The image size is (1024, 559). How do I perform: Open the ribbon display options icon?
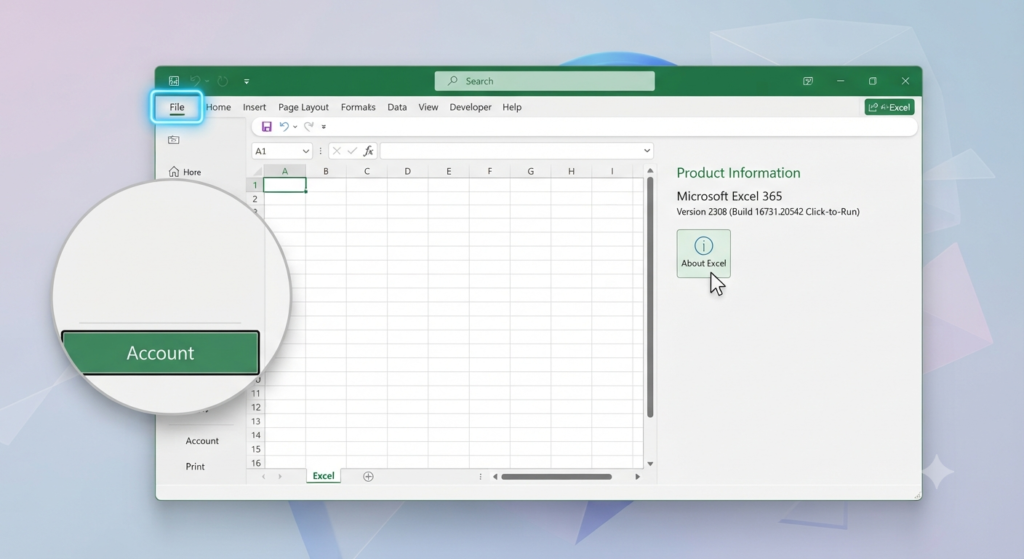click(808, 81)
